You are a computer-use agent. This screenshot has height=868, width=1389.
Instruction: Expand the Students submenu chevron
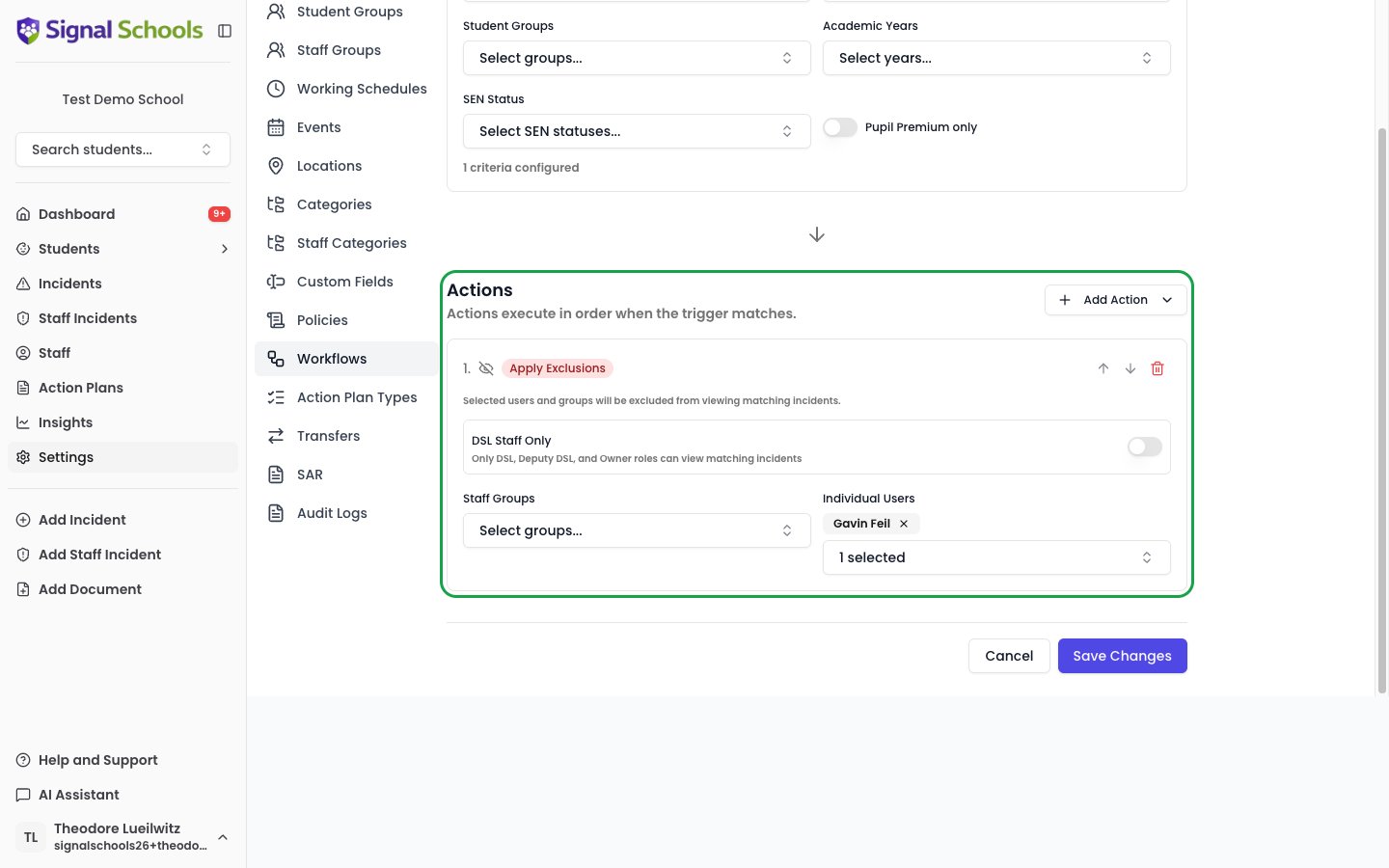pos(225,249)
